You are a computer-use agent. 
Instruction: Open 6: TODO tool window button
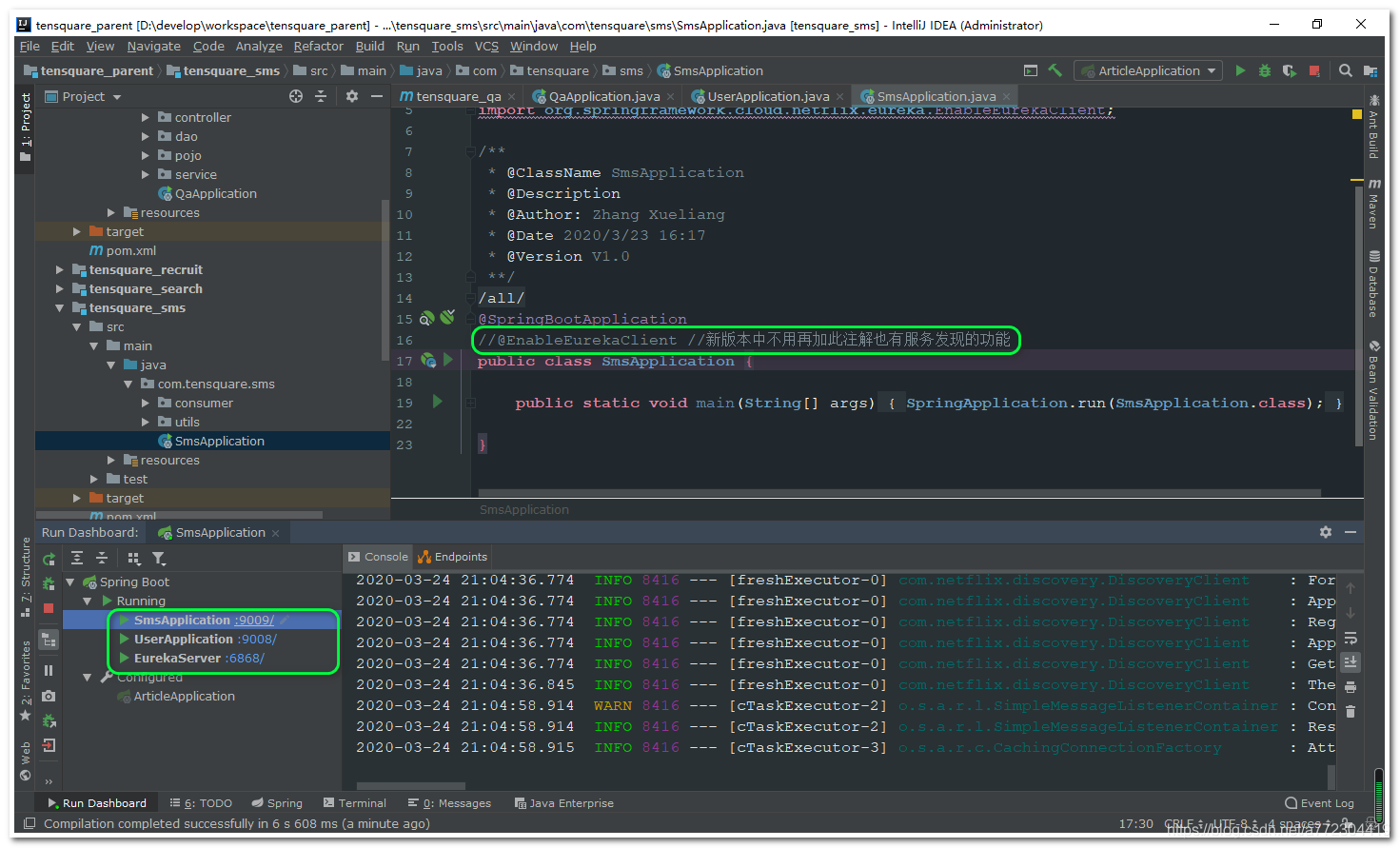[x=201, y=803]
